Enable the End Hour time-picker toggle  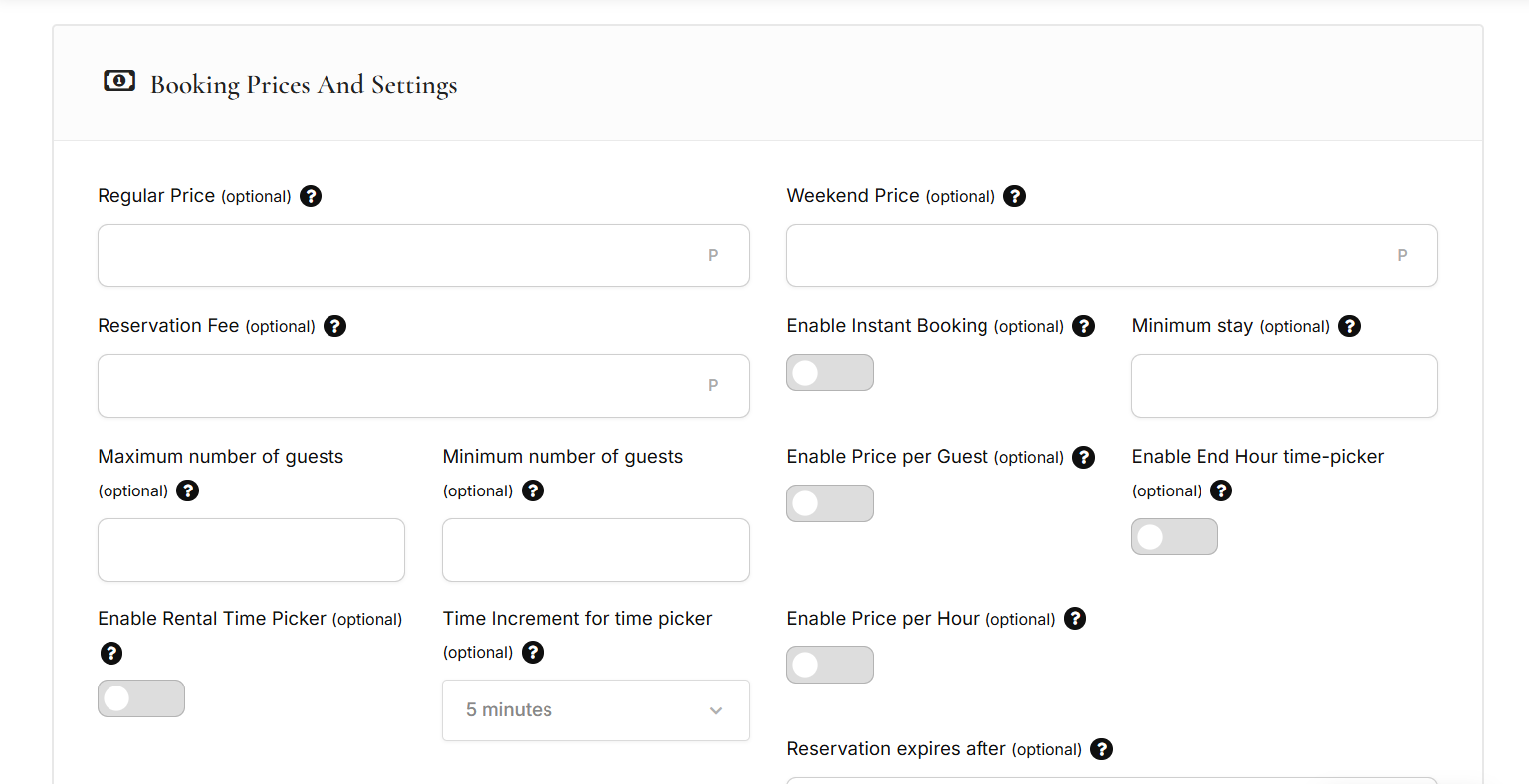(x=1174, y=537)
